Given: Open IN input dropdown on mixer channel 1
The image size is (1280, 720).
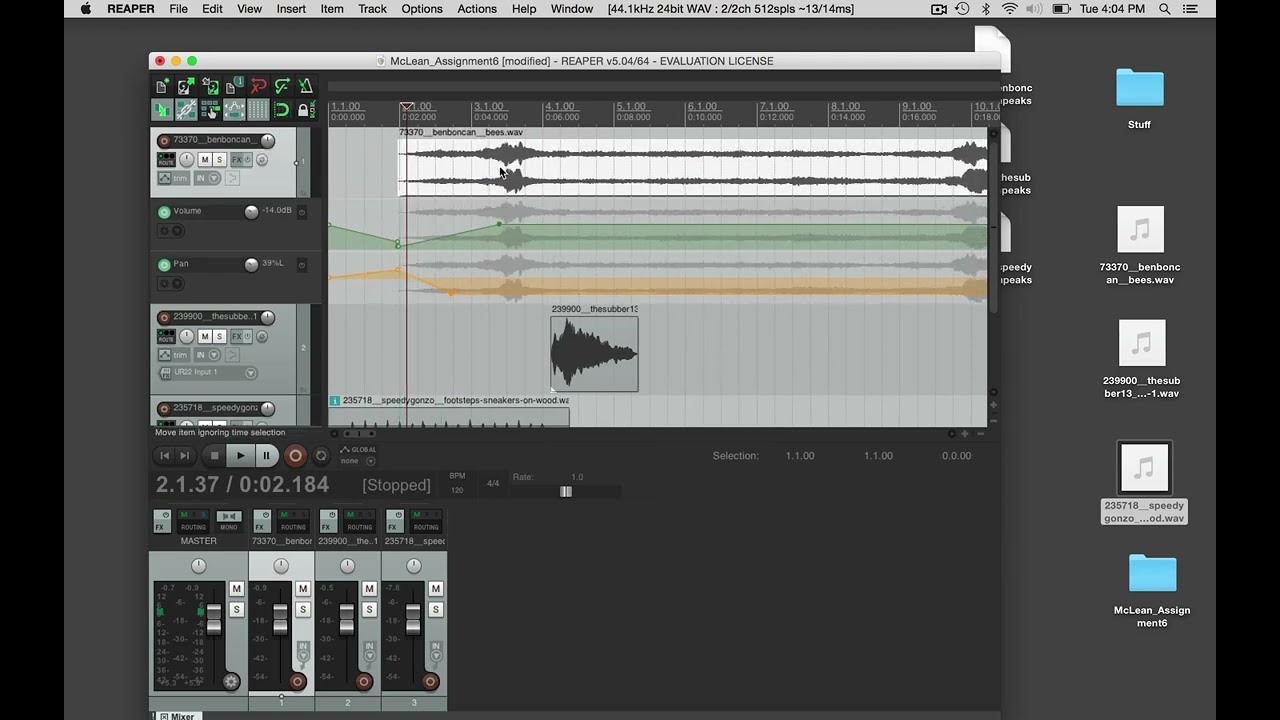Looking at the screenshot, I should 303,651.
